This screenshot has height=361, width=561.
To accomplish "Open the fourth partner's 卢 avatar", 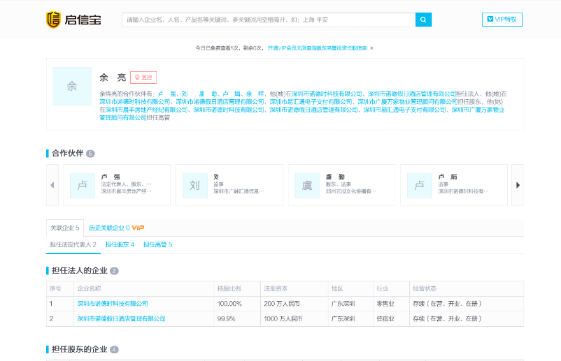I will click(419, 185).
